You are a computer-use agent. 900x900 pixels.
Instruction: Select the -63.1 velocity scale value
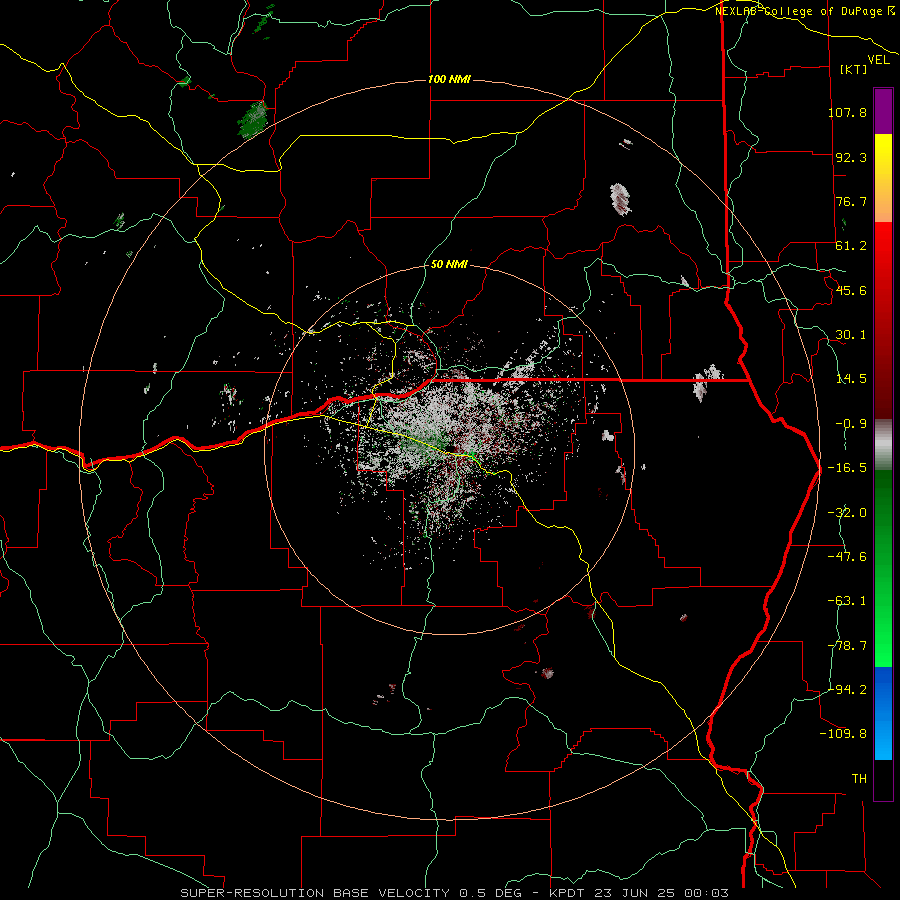coord(847,601)
